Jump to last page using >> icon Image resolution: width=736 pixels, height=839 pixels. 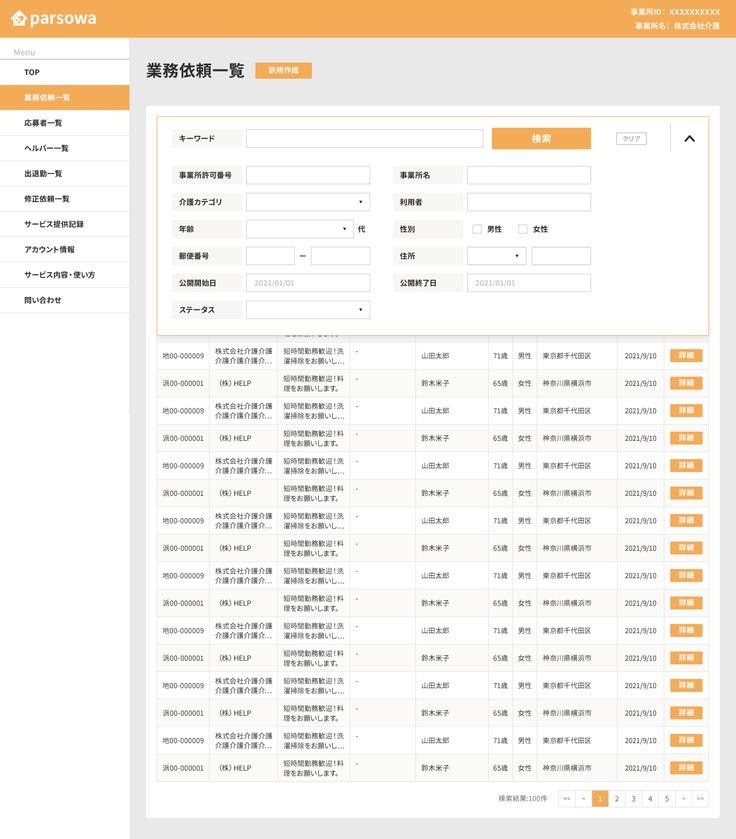coord(700,798)
